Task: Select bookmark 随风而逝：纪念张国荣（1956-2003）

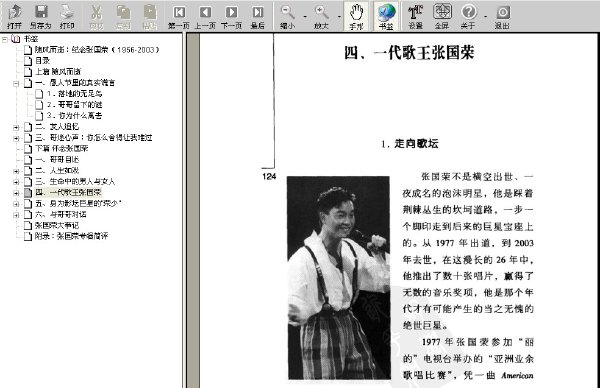Action: 97,50
